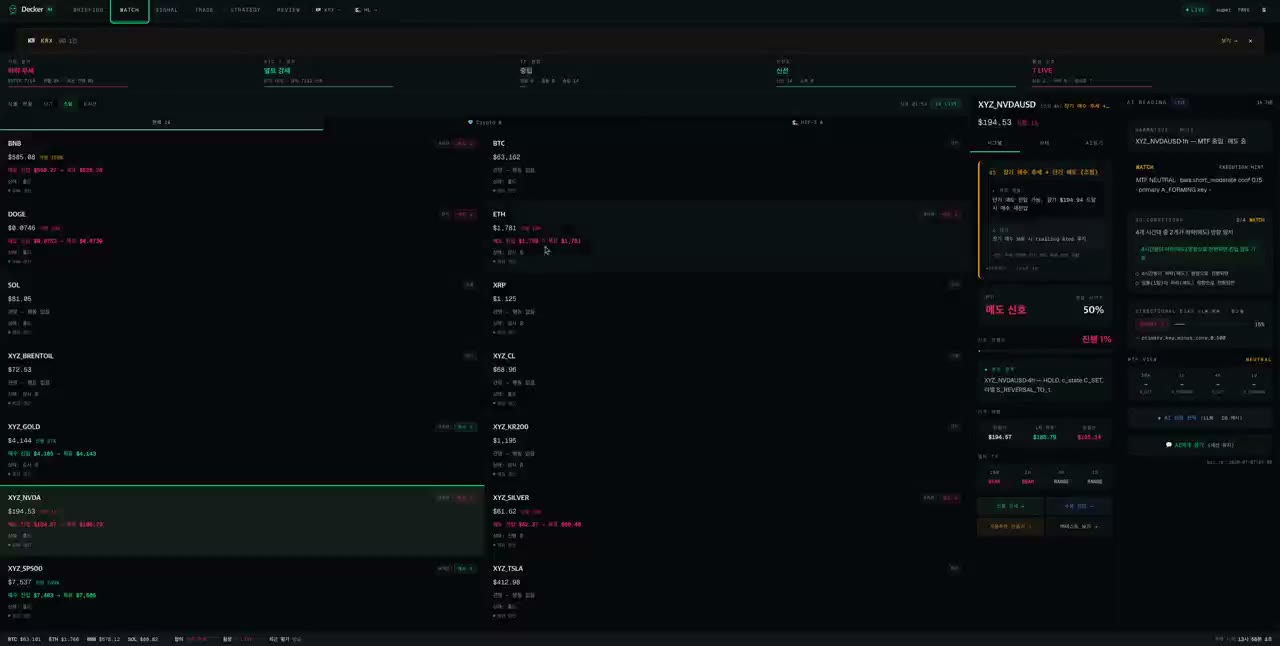The height and width of the screenshot is (646, 1280).
Task: Click the WATCH label in AI reading card
Action: point(1145,167)
